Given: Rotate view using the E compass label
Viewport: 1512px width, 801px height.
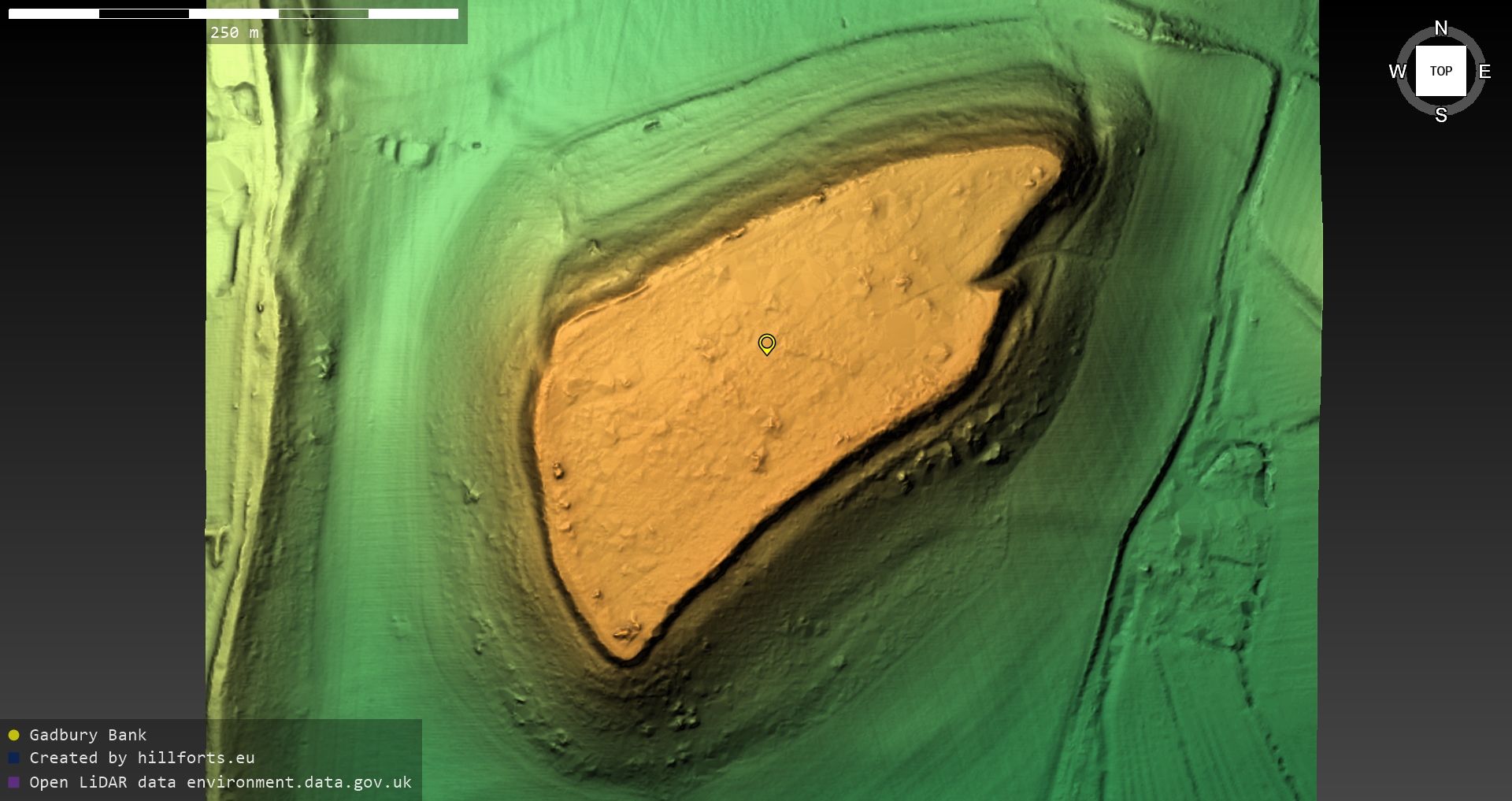Looking at the screenshot, I should pos(1484,72).
